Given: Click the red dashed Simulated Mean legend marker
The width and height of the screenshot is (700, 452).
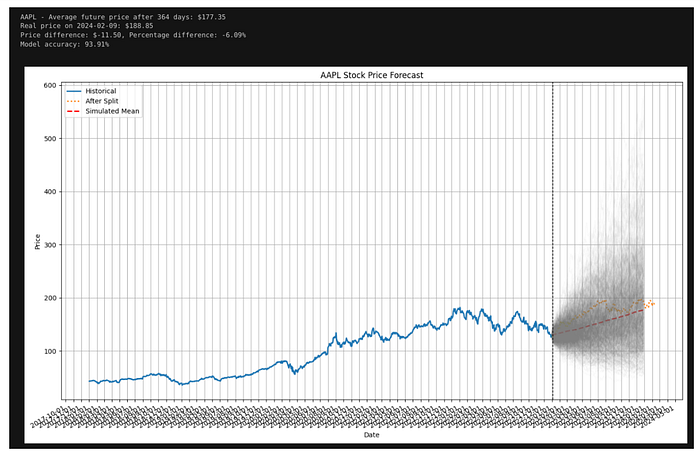Looking at the screenshot, I should point(72,111).
